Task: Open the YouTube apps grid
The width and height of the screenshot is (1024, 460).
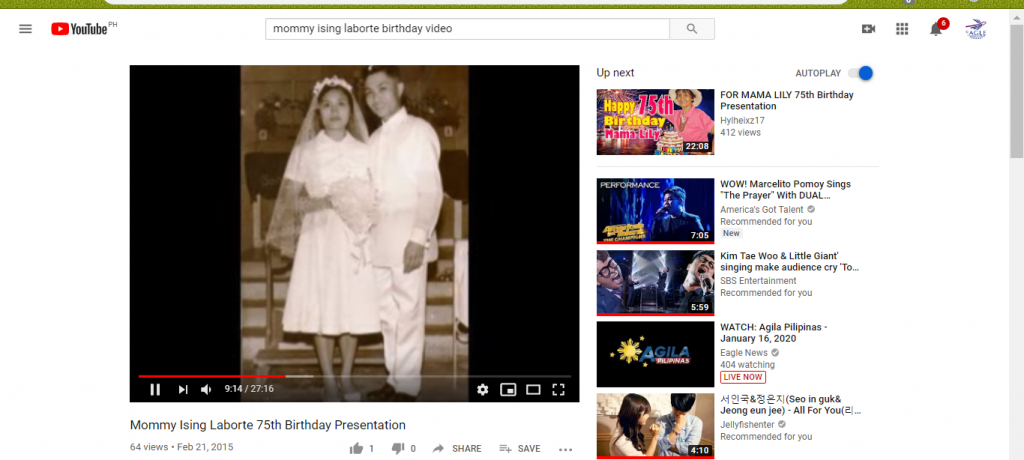Action: (x=902, y=29)
